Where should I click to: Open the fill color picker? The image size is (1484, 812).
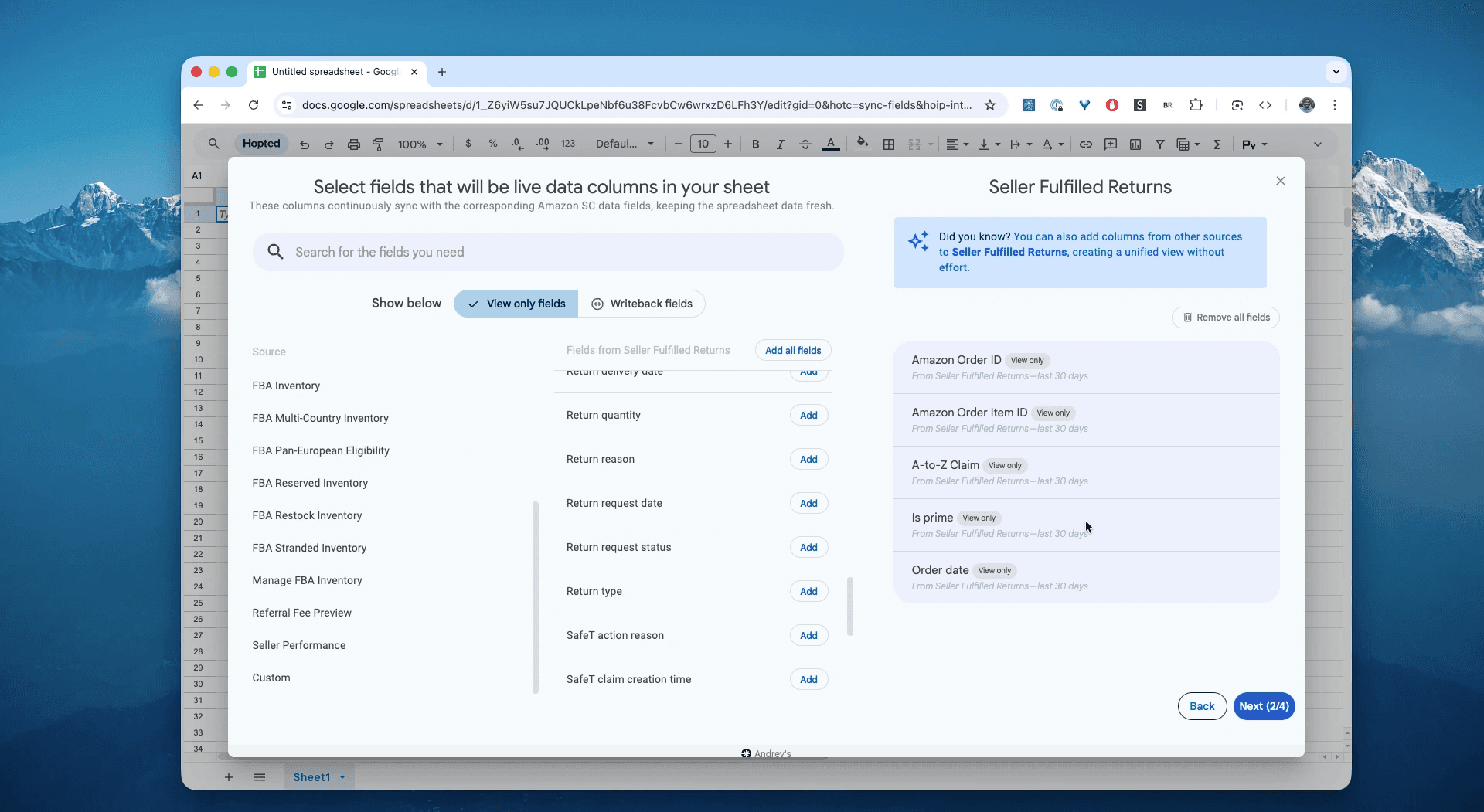863,144
